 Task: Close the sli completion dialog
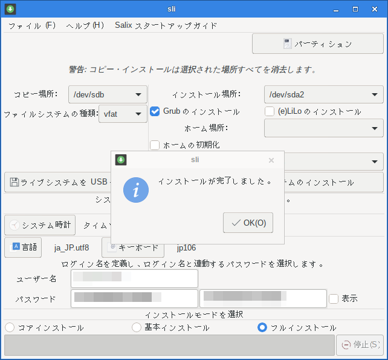click(x=271, y=160)
